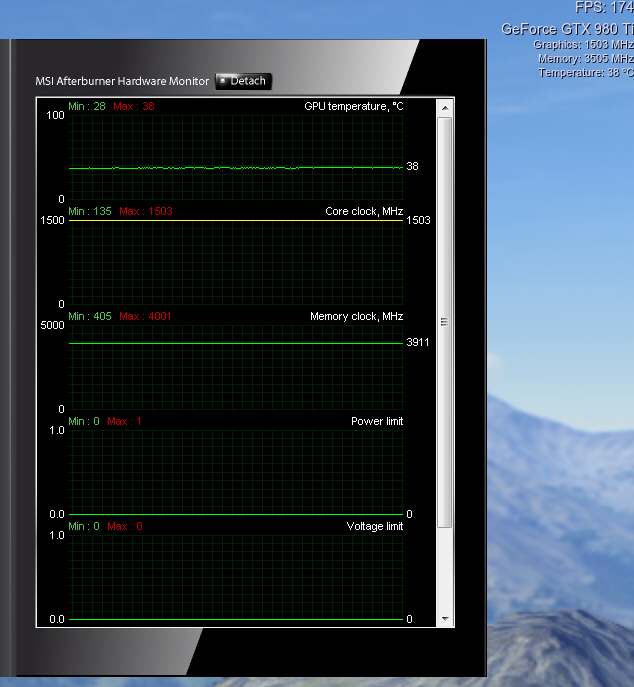Click the Detach button
Image resolution: width=634 pixels, height=687 pixels.
[244, 81]
